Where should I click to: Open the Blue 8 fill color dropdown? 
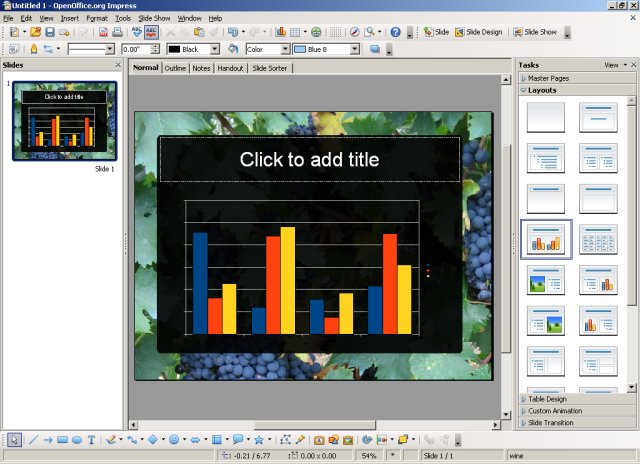(x=355, y=49)
